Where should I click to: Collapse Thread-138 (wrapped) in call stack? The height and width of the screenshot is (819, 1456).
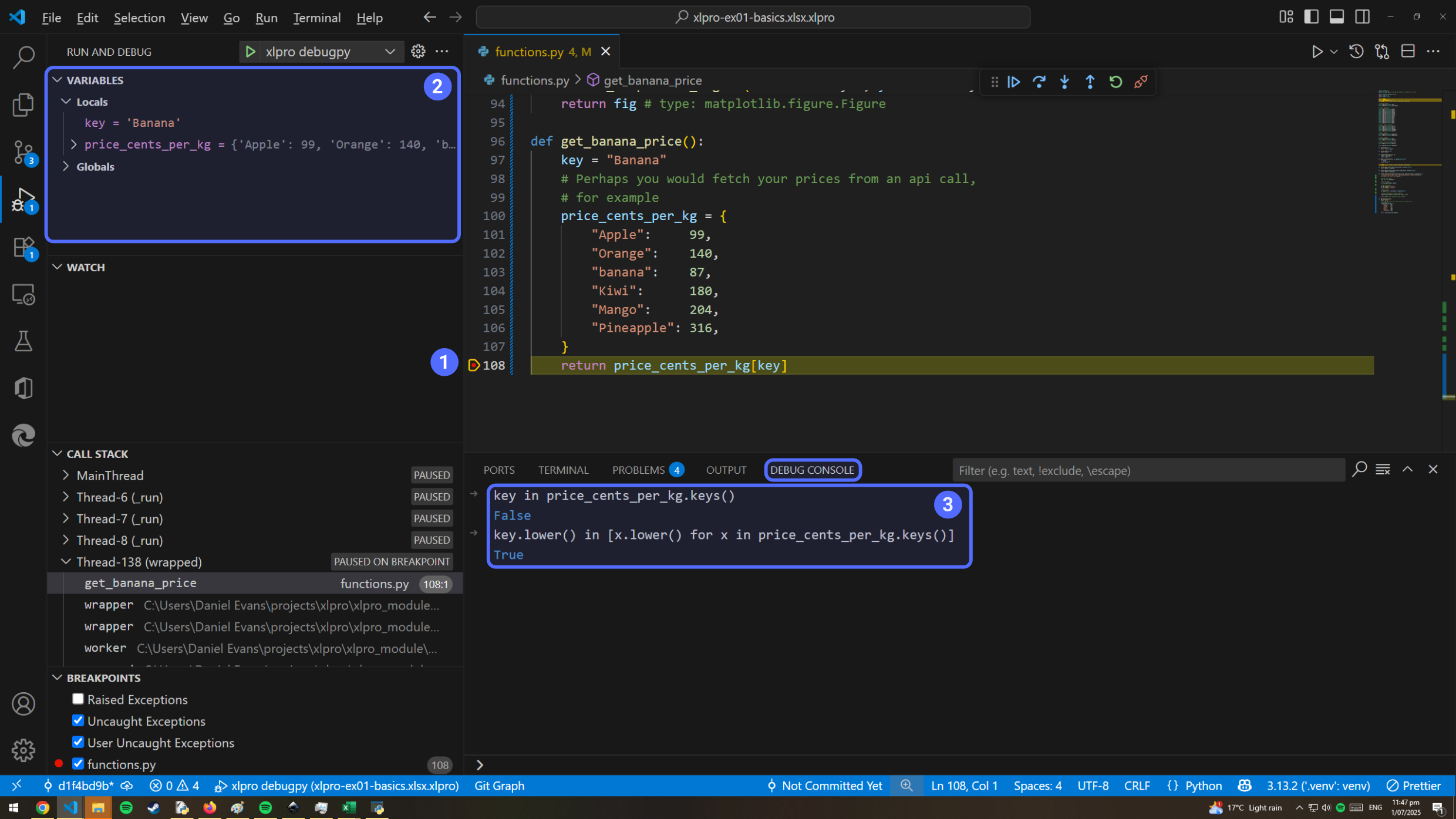coord(66,562)
